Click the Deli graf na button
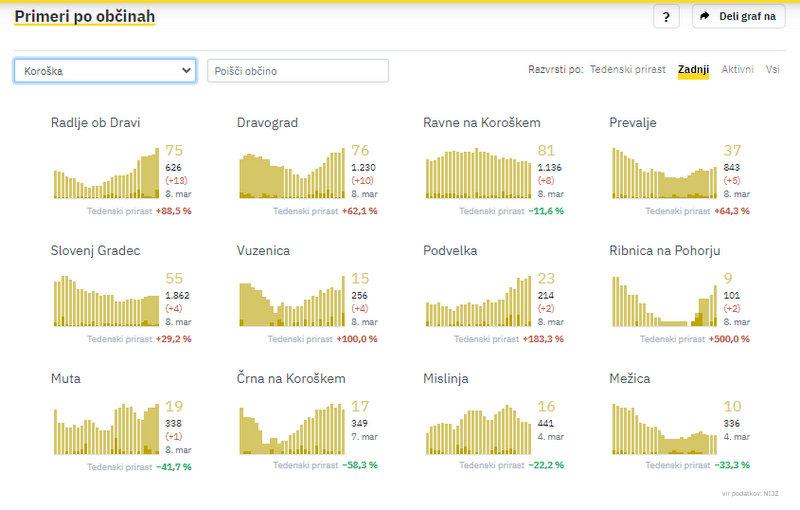The image size is (800, 510). (x=740, y=17)
